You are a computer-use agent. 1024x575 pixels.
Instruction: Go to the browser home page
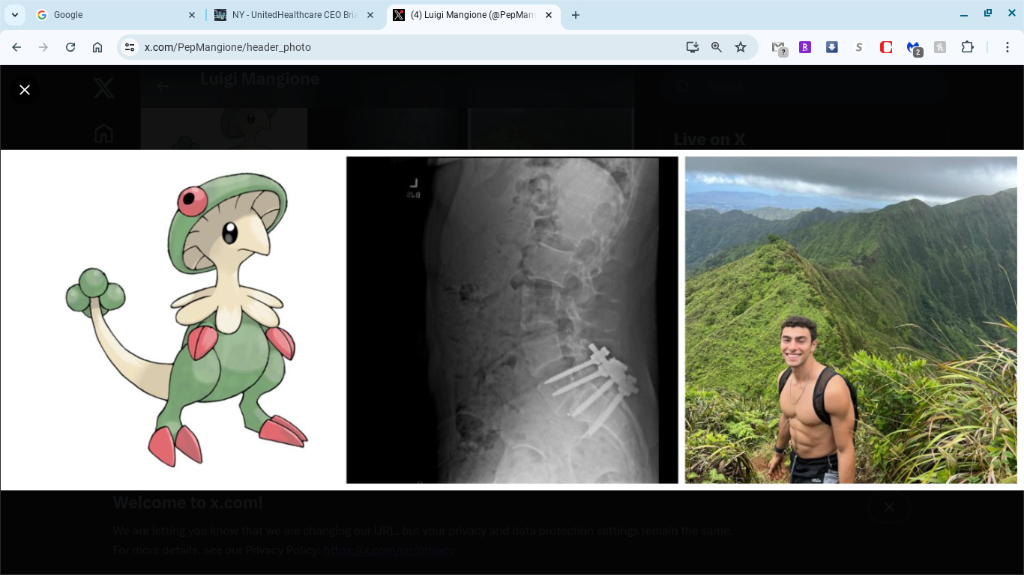coord(97,47)
